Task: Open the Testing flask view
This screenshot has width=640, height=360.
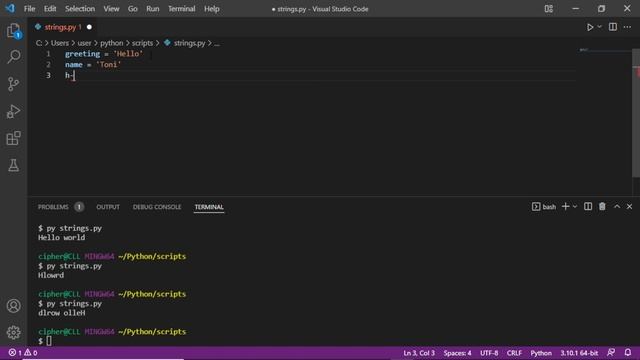Action: 13,165
